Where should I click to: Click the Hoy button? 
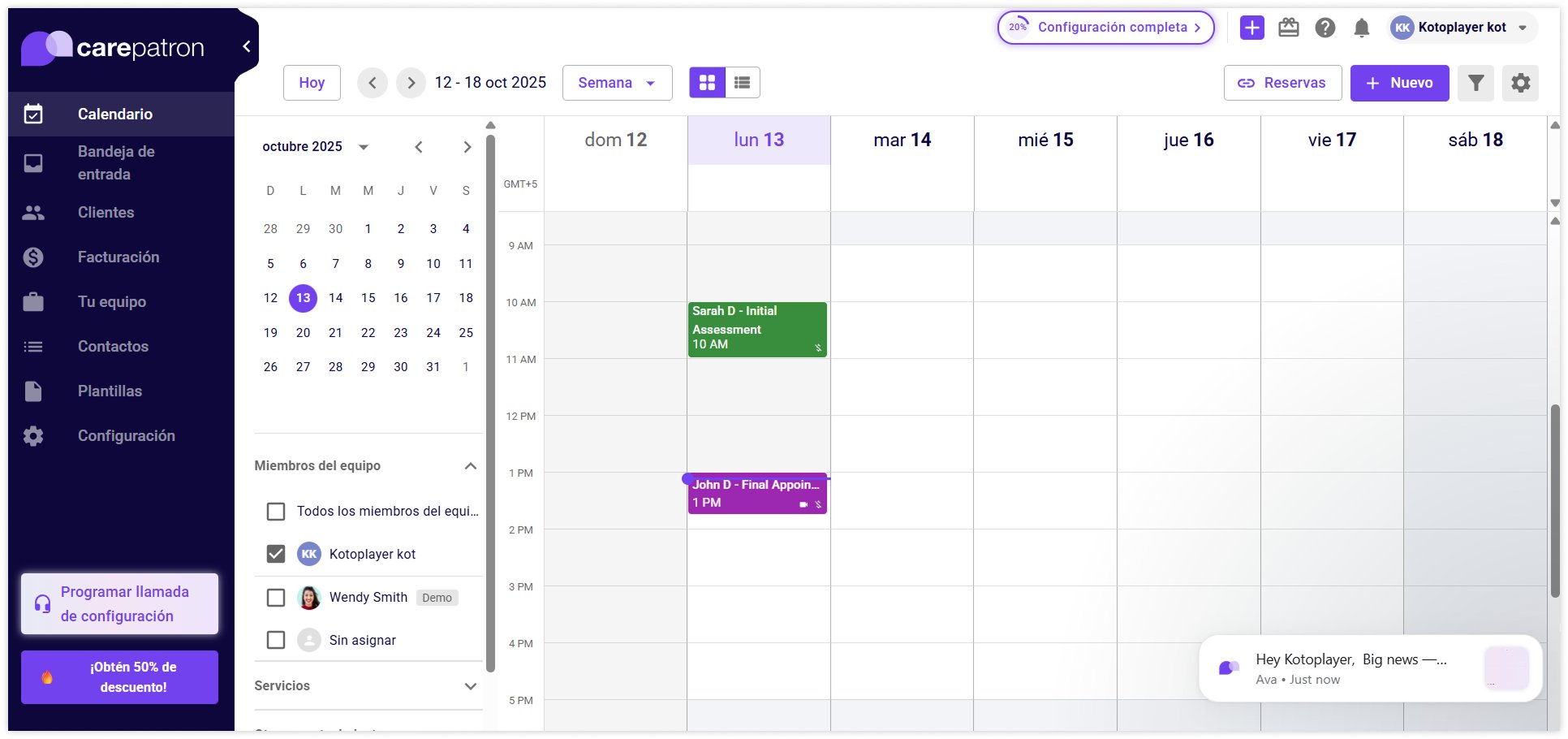pos(312,83)
